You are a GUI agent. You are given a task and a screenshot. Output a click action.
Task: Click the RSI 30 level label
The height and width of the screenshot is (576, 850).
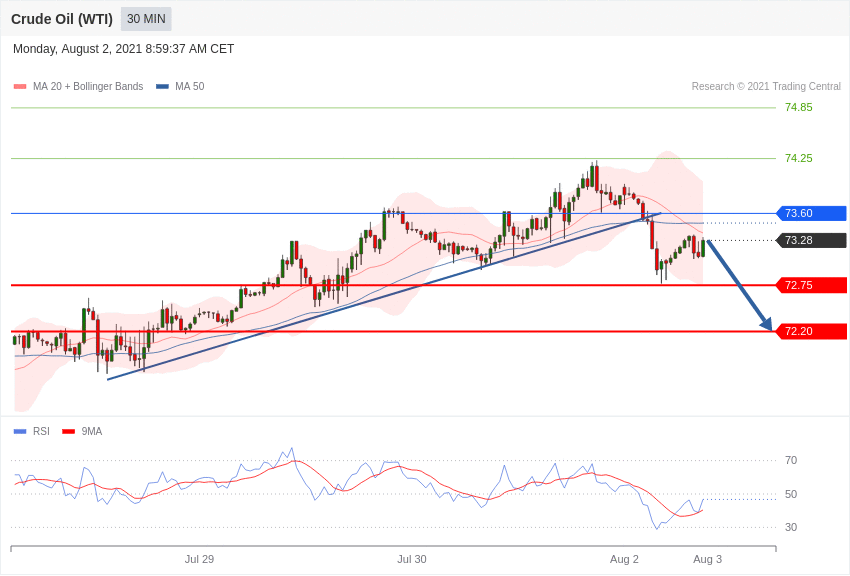[x=790, y=527]
